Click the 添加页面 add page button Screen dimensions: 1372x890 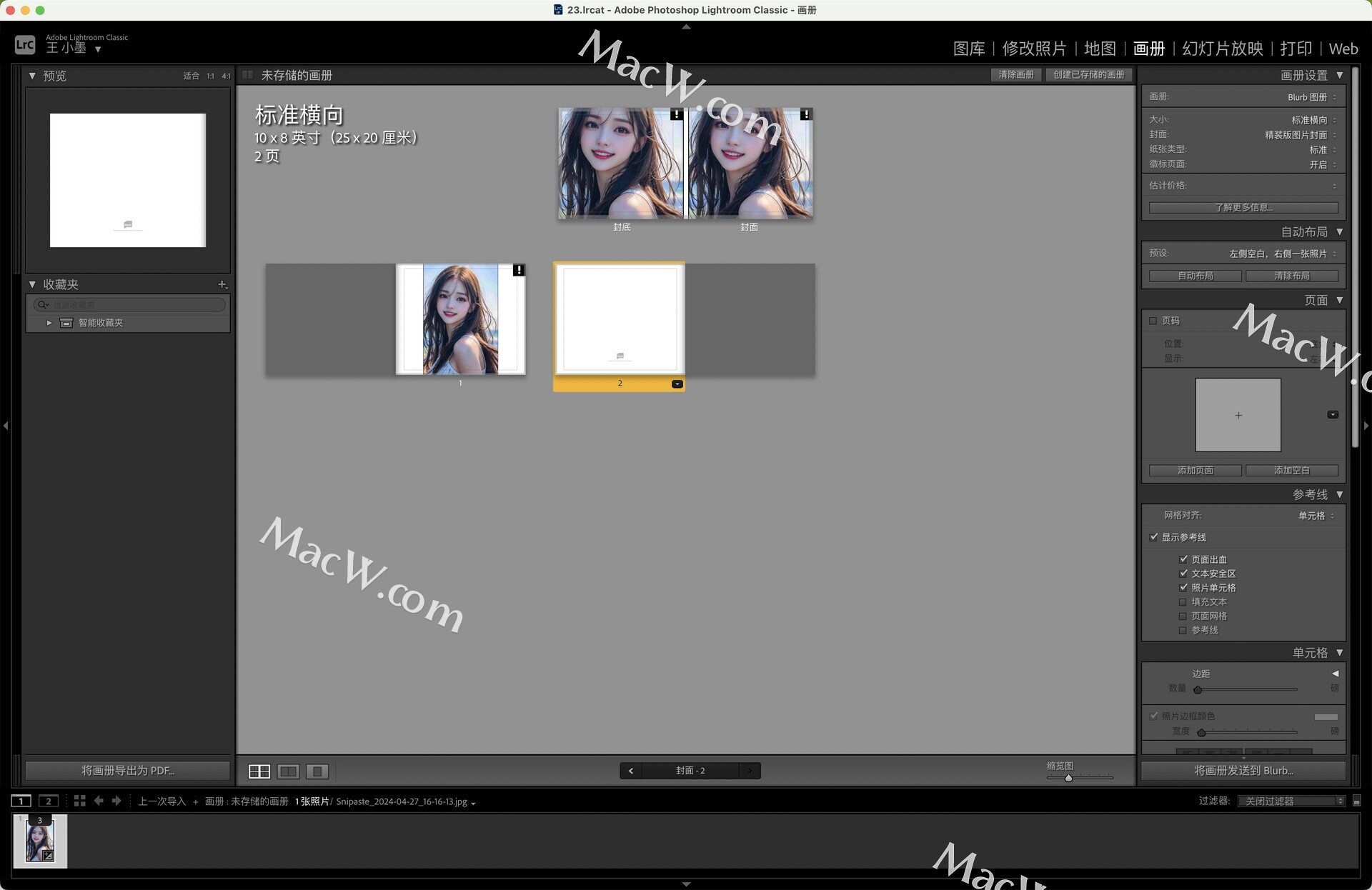pos(1195,471)
